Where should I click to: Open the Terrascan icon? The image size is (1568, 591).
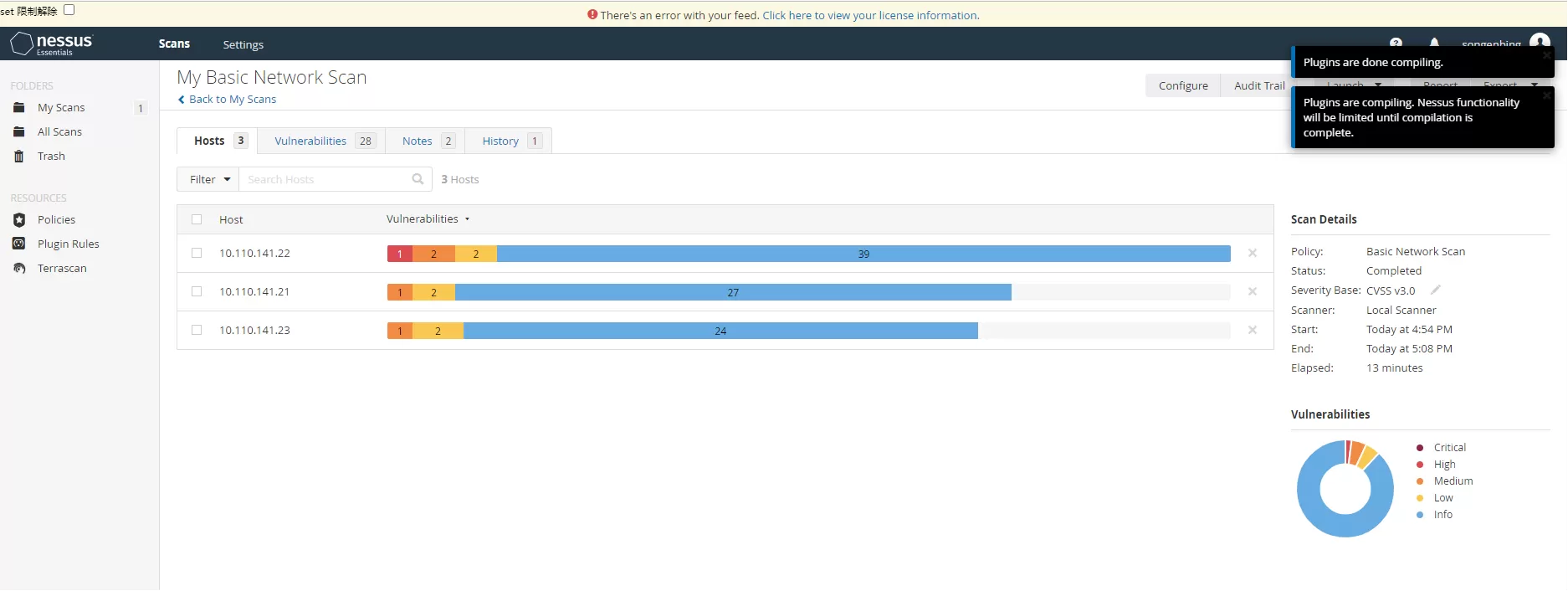19,269
